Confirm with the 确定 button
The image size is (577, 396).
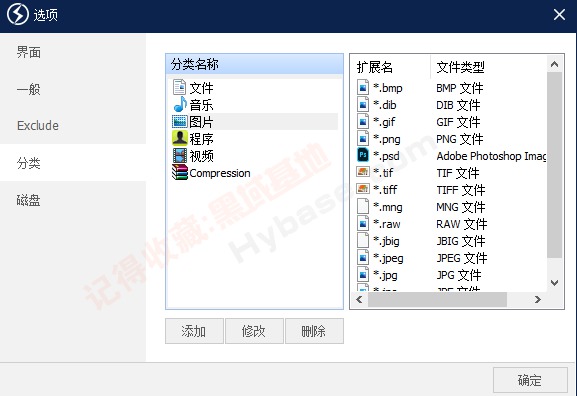tap(530, 380)
